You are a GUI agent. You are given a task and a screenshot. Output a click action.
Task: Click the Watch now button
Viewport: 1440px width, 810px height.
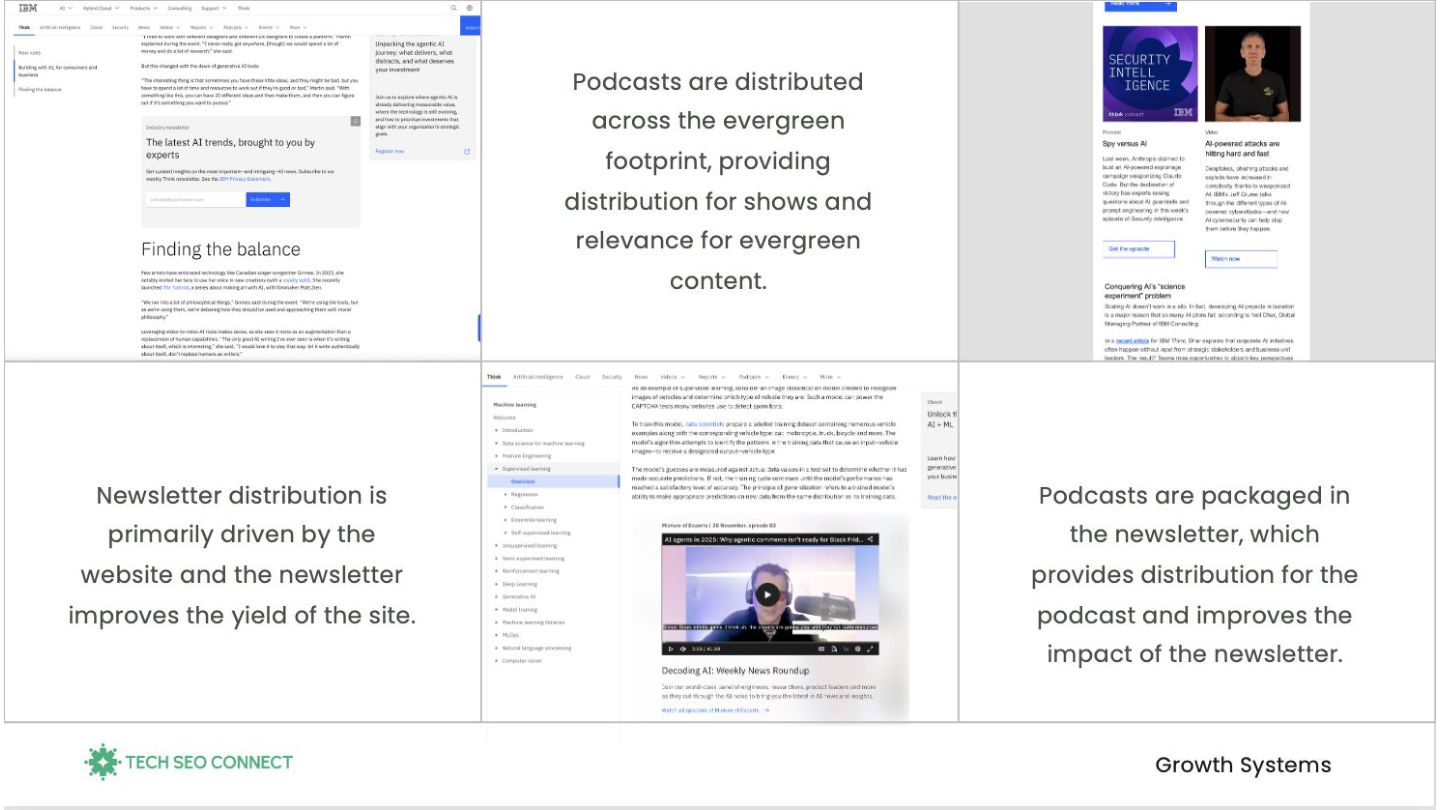1240,259
